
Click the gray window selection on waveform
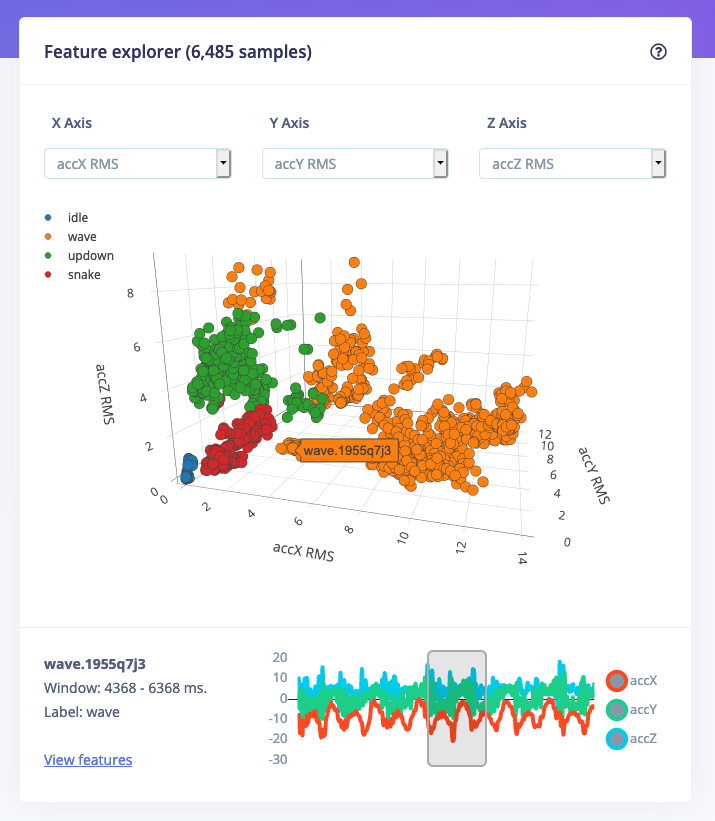click(x=457, y=708)
